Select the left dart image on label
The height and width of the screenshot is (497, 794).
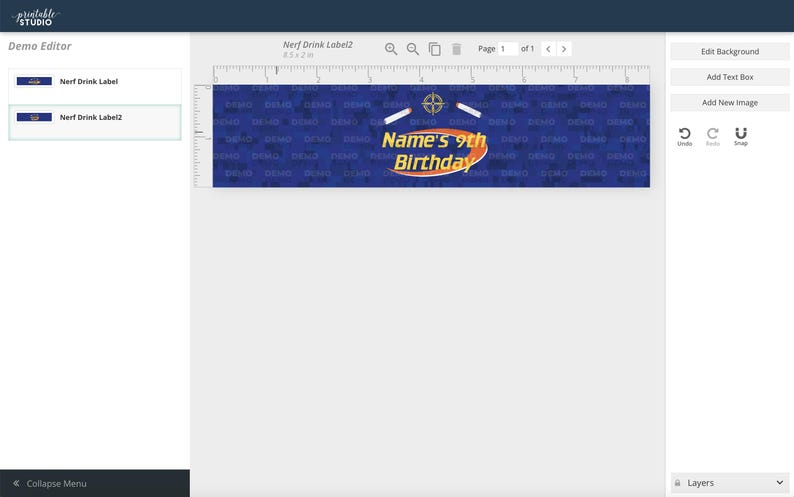coord(398,116)
